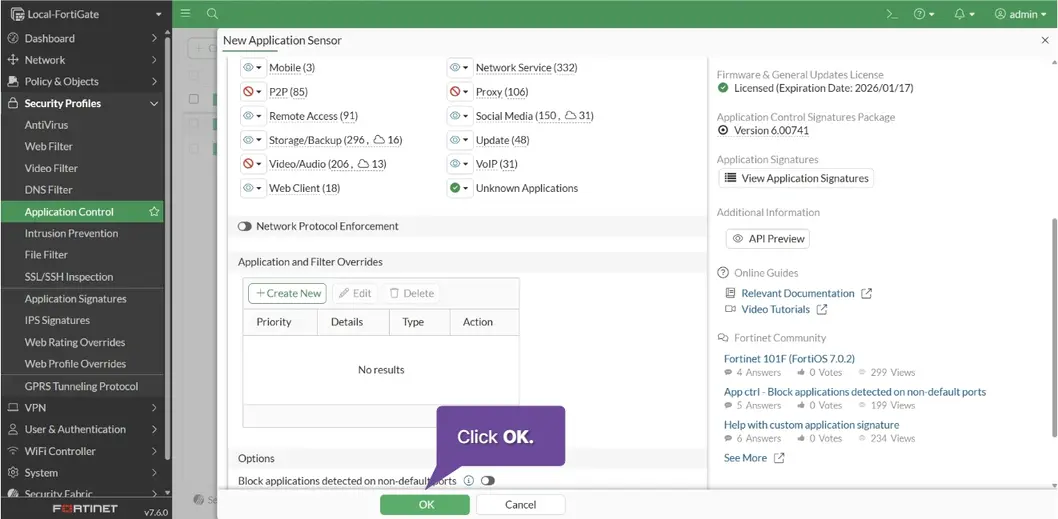Change block action for Proxy category
The image size is (1058, 519).
coord(460,92)
